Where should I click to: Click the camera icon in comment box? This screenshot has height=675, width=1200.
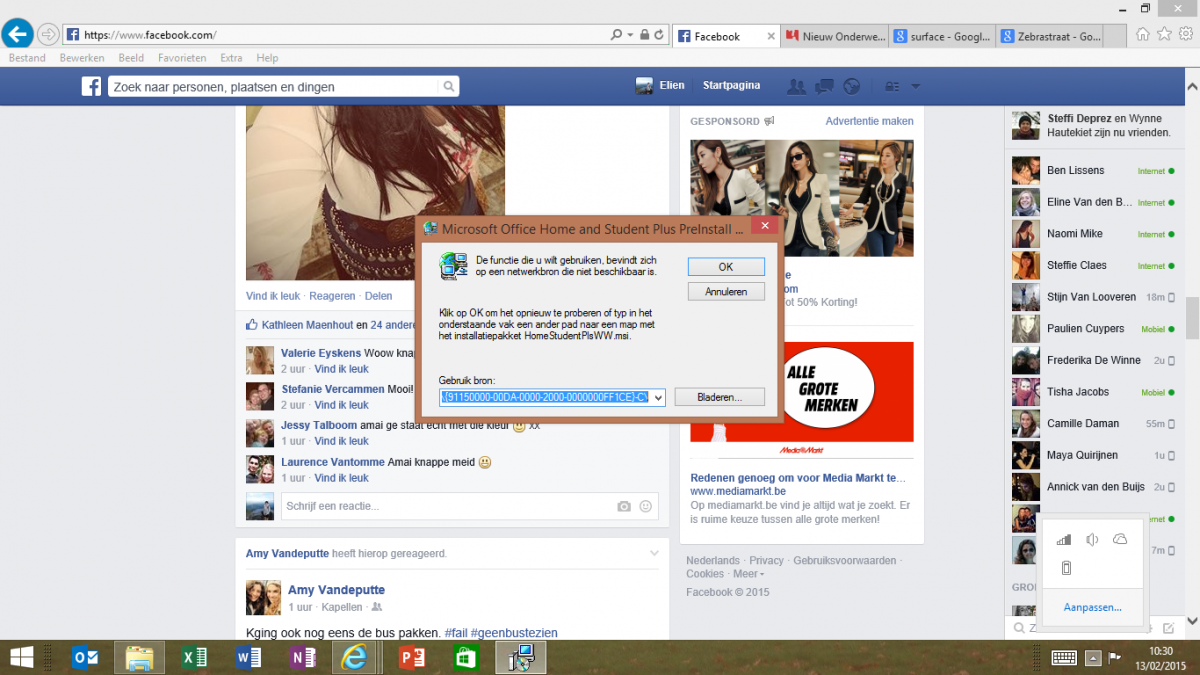[x=624, y=506]
